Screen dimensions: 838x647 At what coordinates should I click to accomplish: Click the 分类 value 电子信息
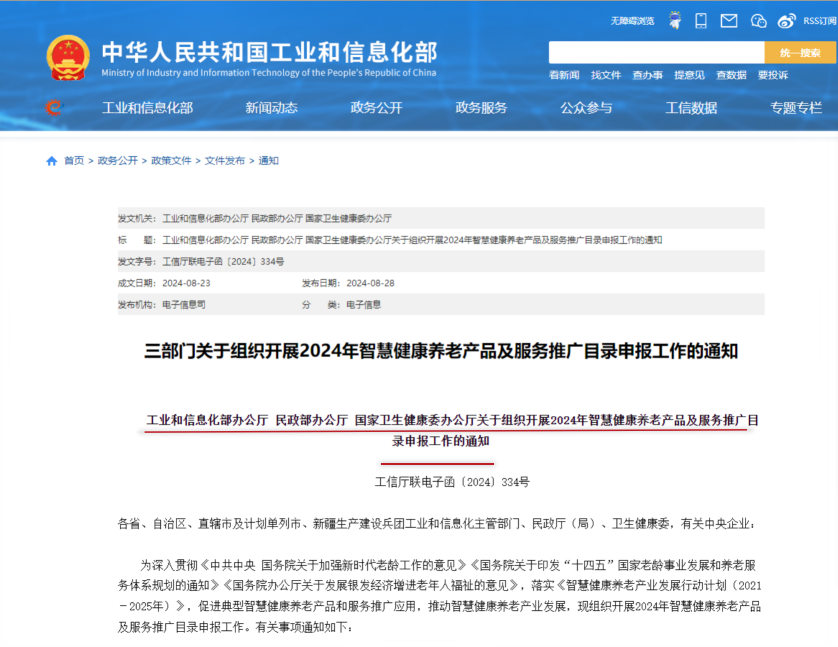click(x=363, y=305)
